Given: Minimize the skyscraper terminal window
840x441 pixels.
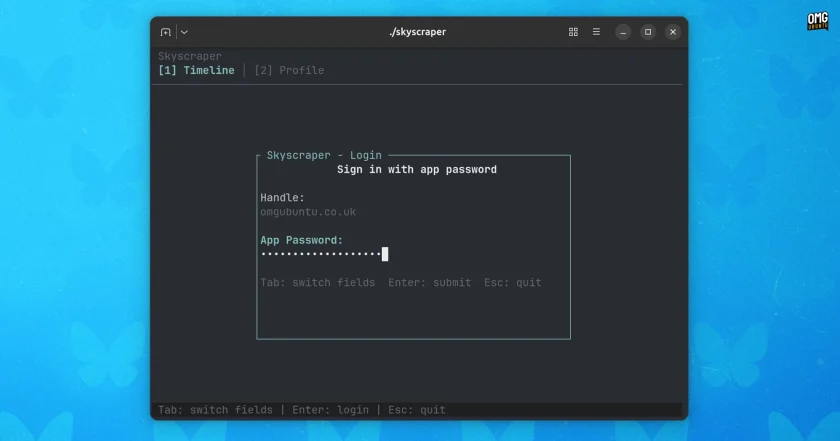Looking at the screenshot, I should point(623,32).
